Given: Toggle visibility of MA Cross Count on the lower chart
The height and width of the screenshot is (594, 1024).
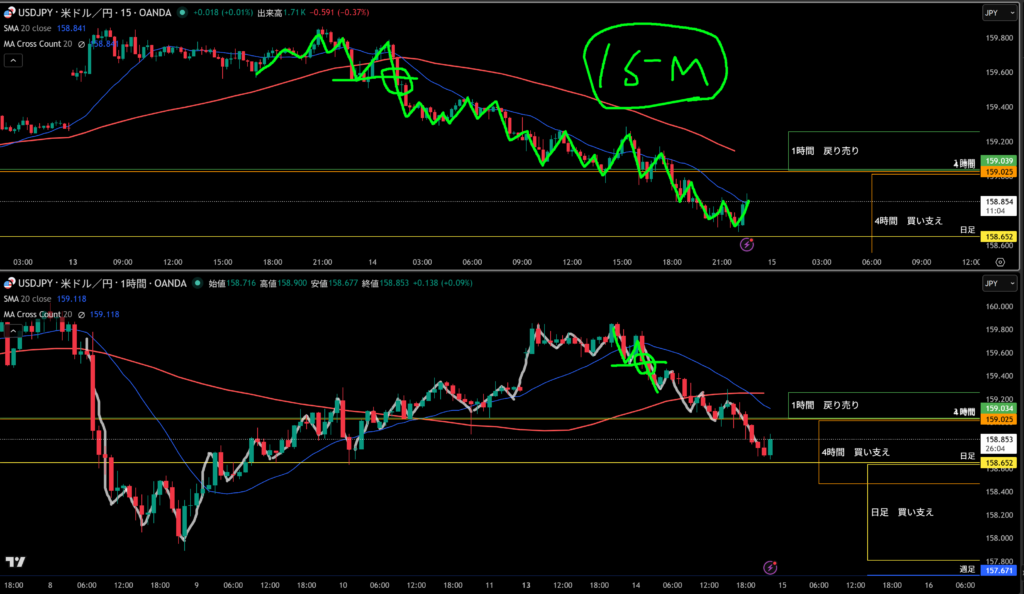Looking at the screenshot, I should [x=82, y=315].
